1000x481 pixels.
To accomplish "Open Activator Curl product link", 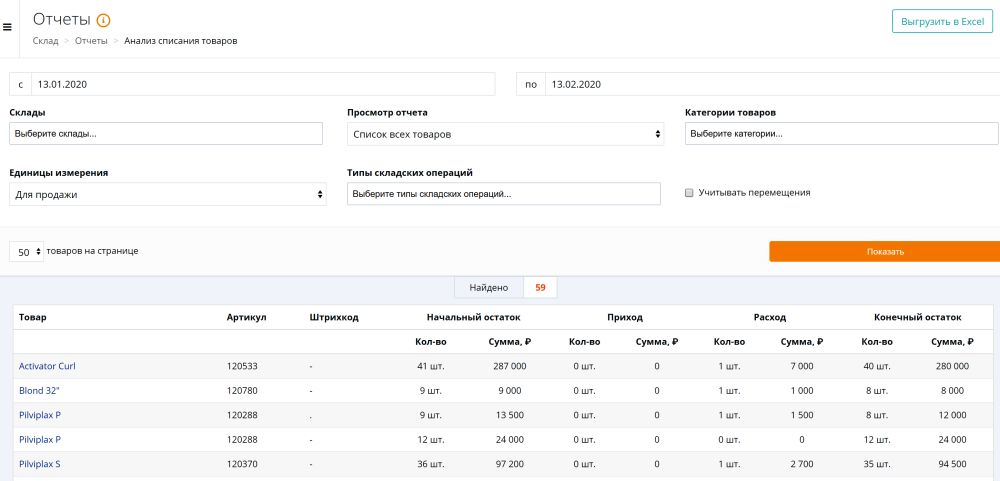I will coord(47,366).
